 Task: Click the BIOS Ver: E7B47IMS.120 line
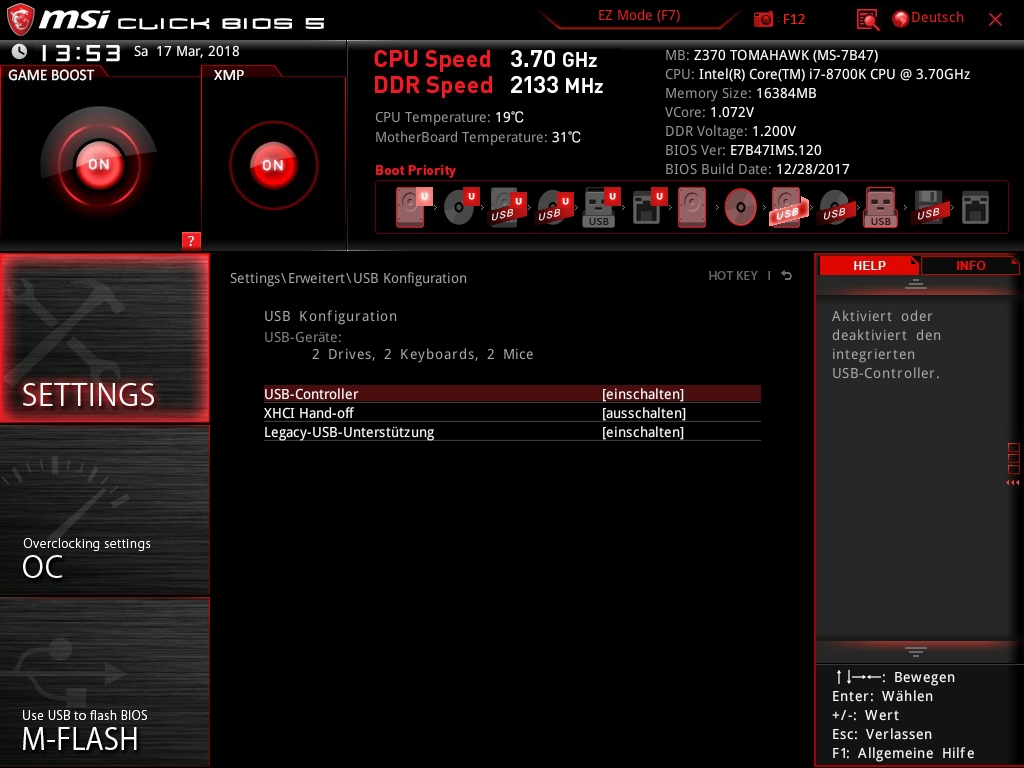[743, 150]
